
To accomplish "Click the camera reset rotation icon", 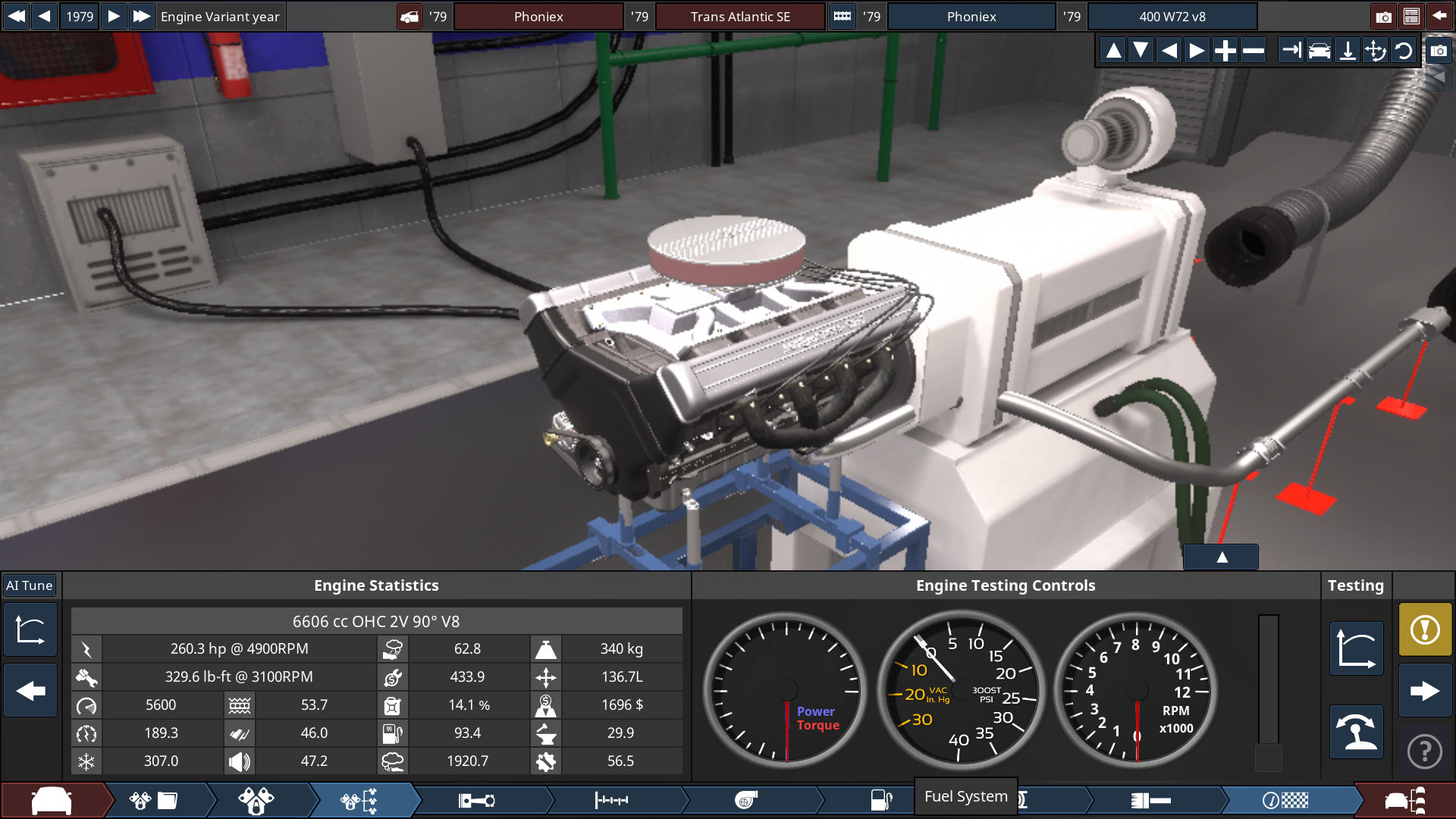I will coord(1404,51).
